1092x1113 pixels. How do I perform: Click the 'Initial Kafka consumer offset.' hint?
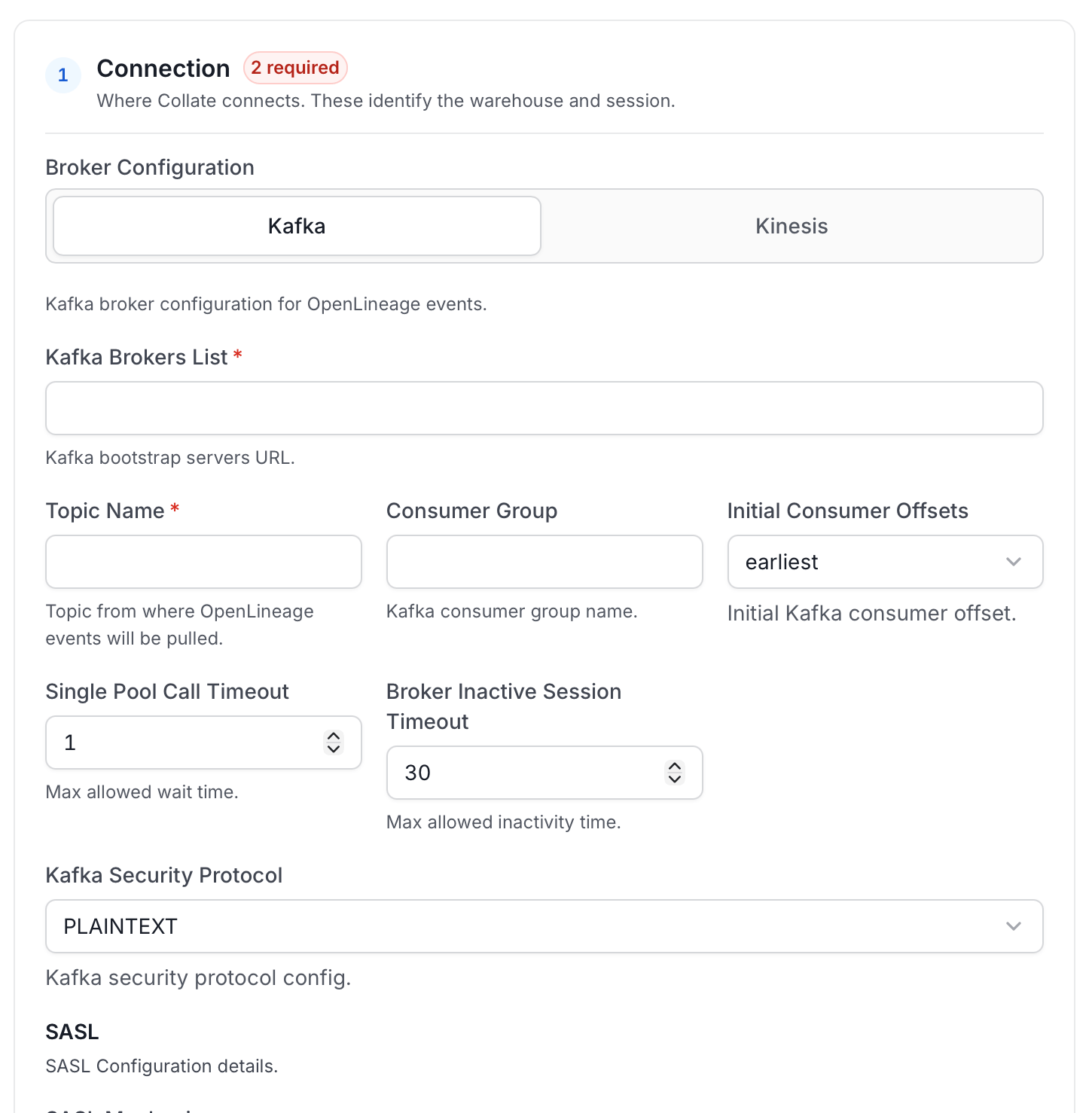point(872,614)
